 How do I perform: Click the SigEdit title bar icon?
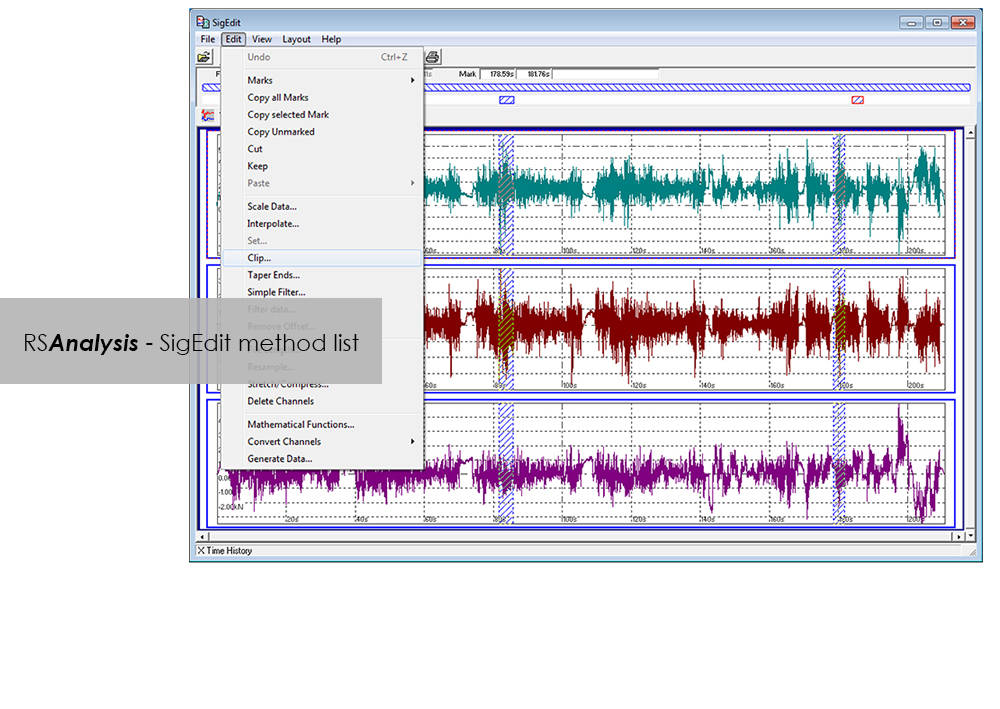point(203,22)
